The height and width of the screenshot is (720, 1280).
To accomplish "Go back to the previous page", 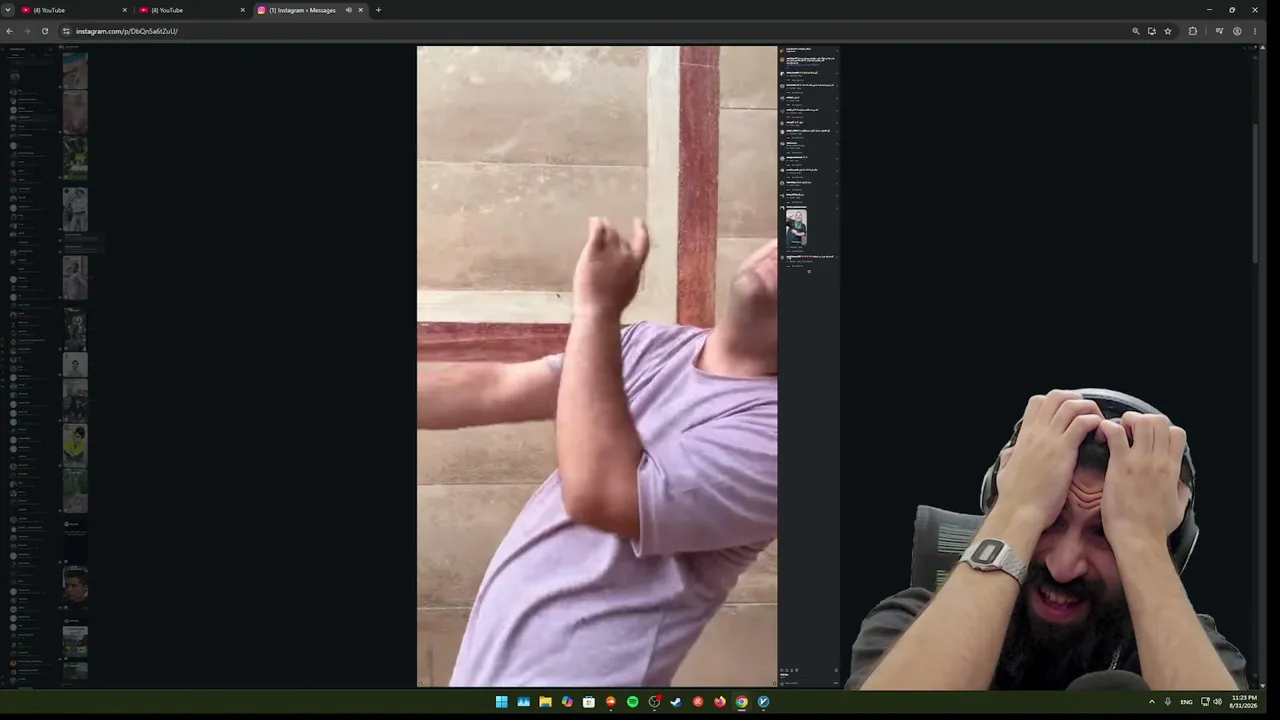I will pyautogui.click(x=9, y=31).
